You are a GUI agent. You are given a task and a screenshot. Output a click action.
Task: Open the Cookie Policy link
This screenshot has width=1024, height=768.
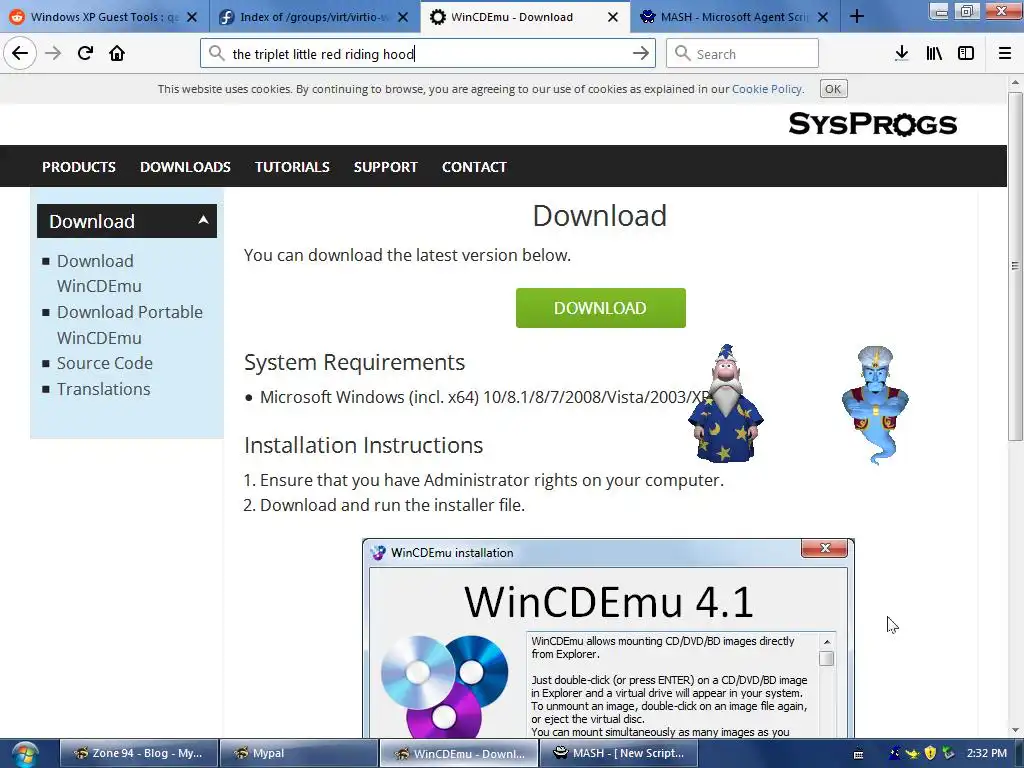point(767,89)
